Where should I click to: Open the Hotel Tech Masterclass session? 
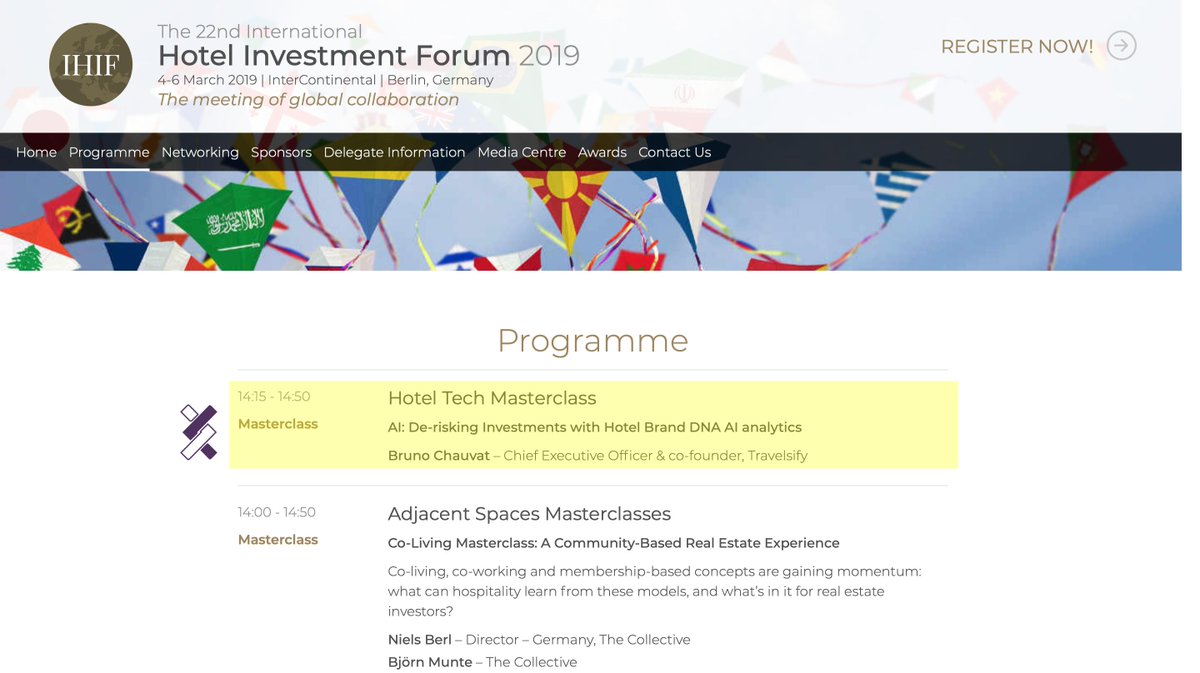point(492,397)
